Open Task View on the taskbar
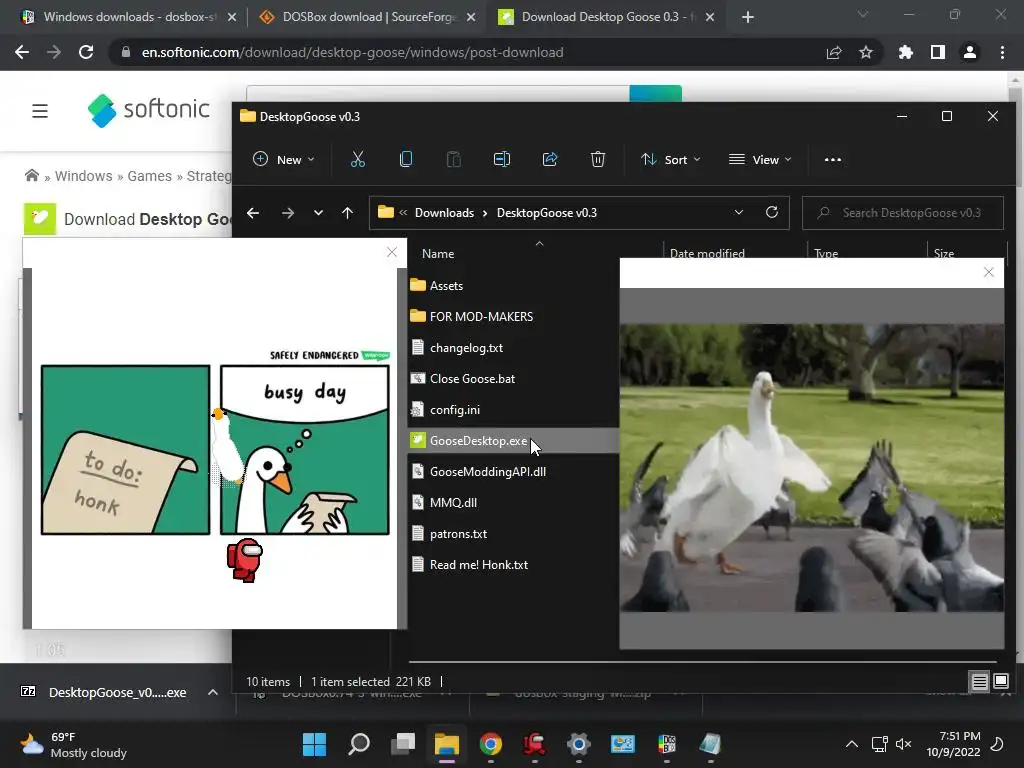The image size is (1024, 768). [403, 744]
